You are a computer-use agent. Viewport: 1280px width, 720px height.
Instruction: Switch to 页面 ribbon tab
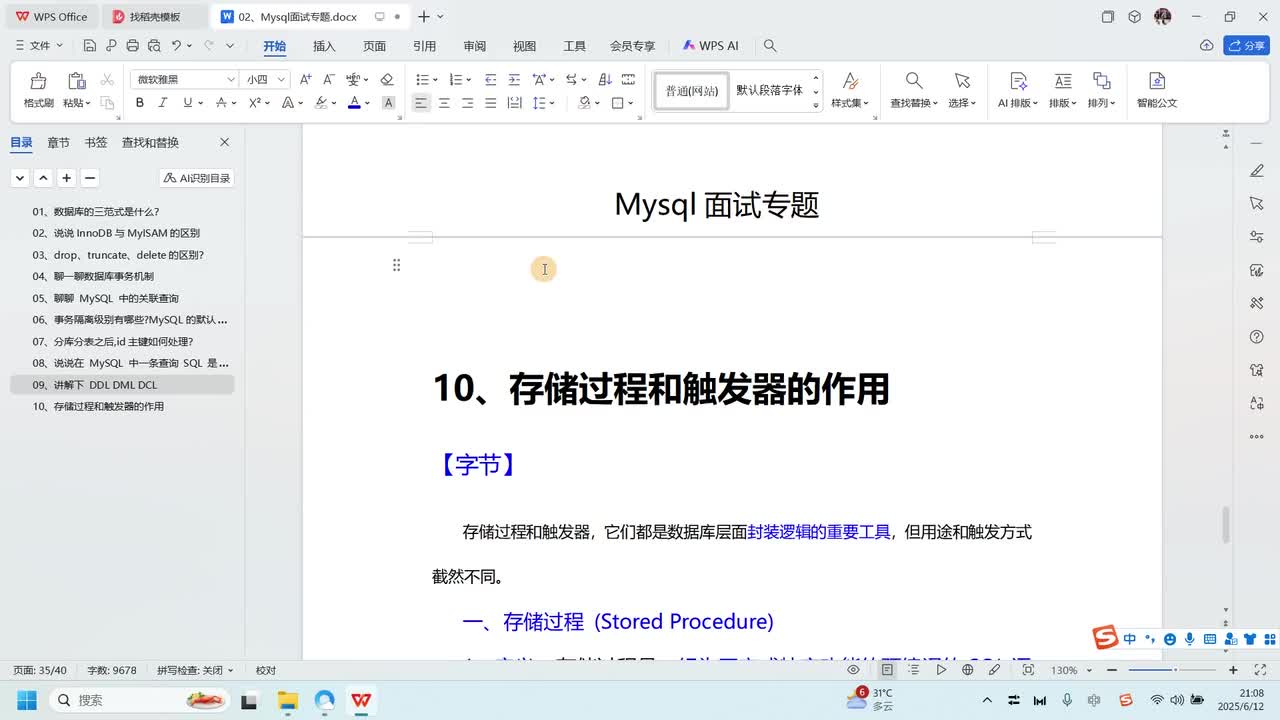tap(374, 46)
